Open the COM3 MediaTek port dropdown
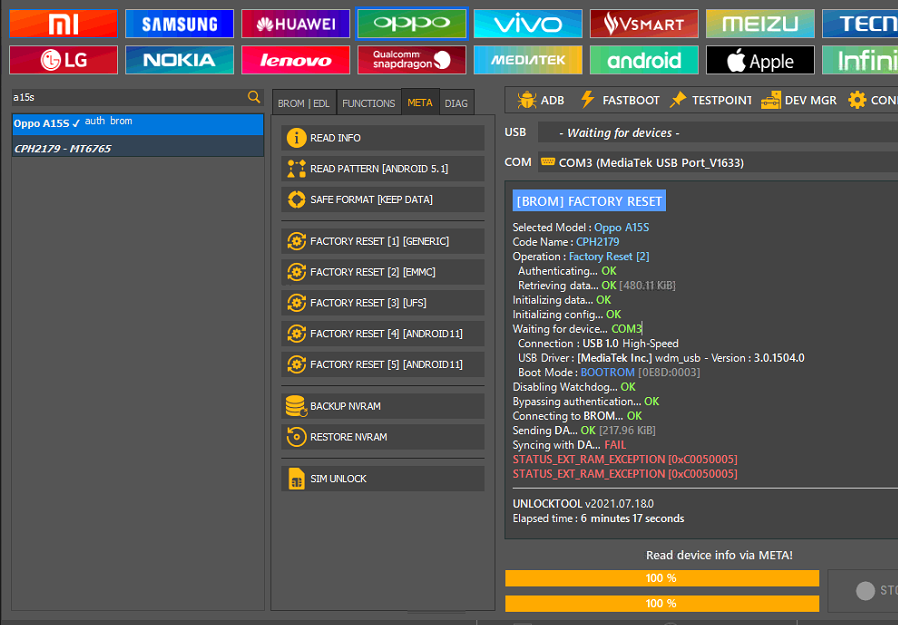 (718, 163)
